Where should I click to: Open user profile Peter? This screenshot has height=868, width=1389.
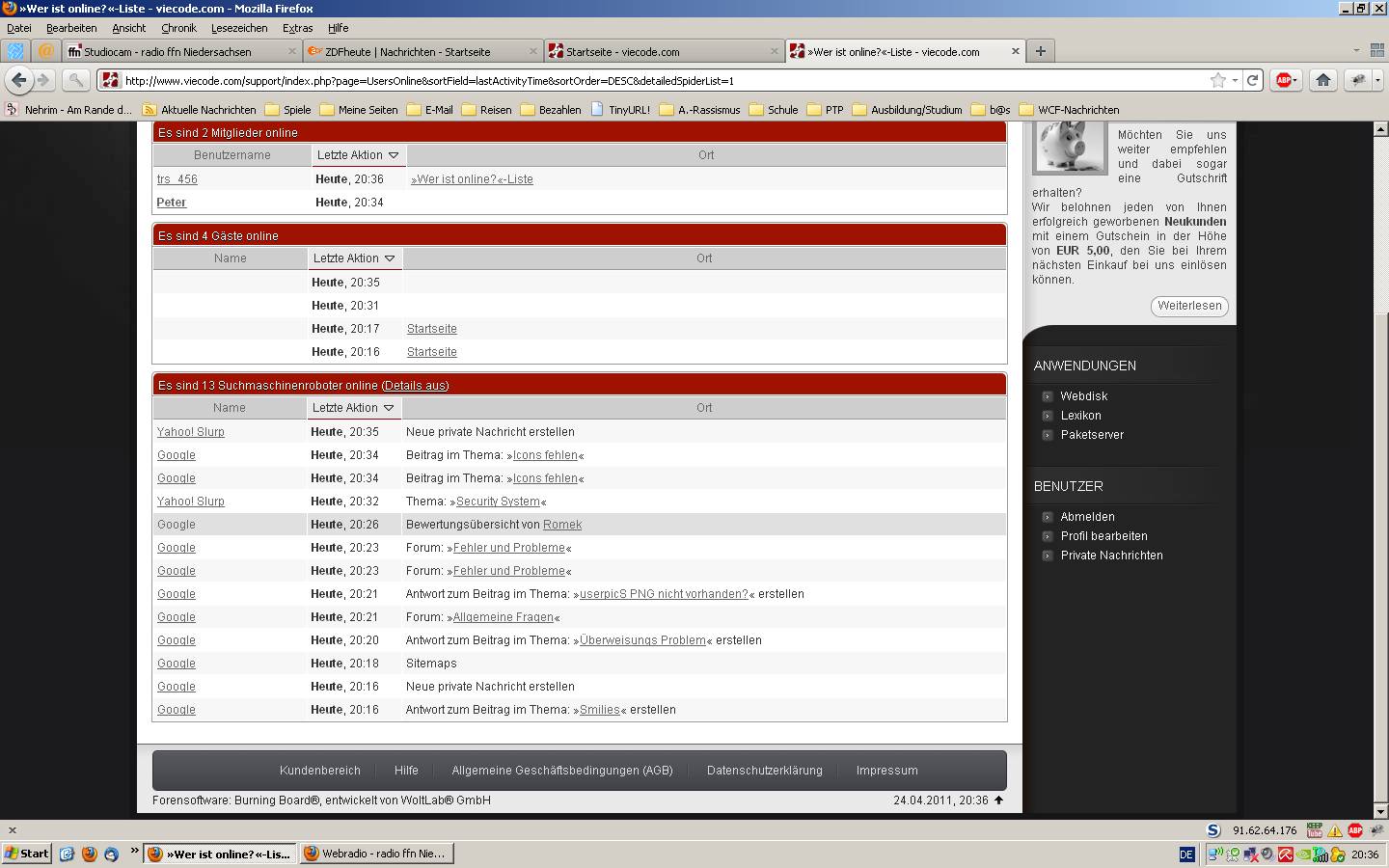[171, 203]
